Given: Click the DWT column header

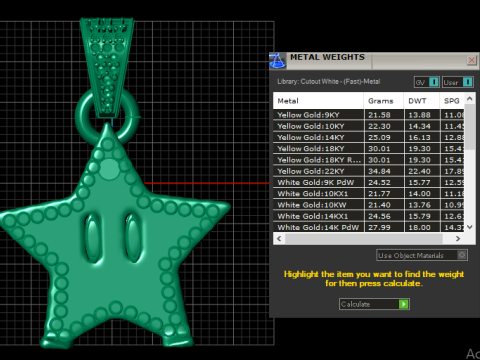Looking at the screenshot, I should click(422, 101).
